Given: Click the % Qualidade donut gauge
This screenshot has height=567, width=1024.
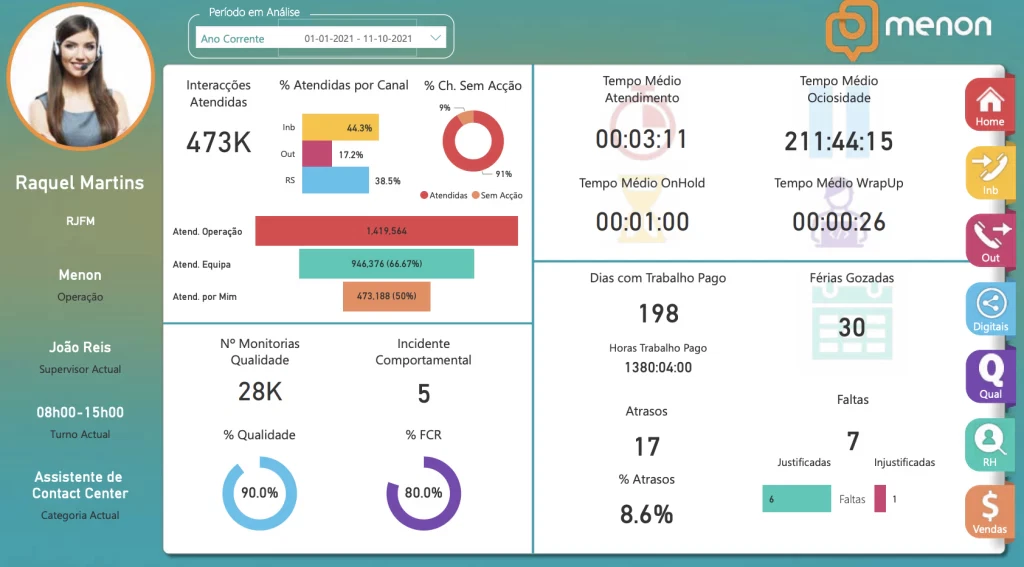Looking at the screenshot, I should point(259,493).
